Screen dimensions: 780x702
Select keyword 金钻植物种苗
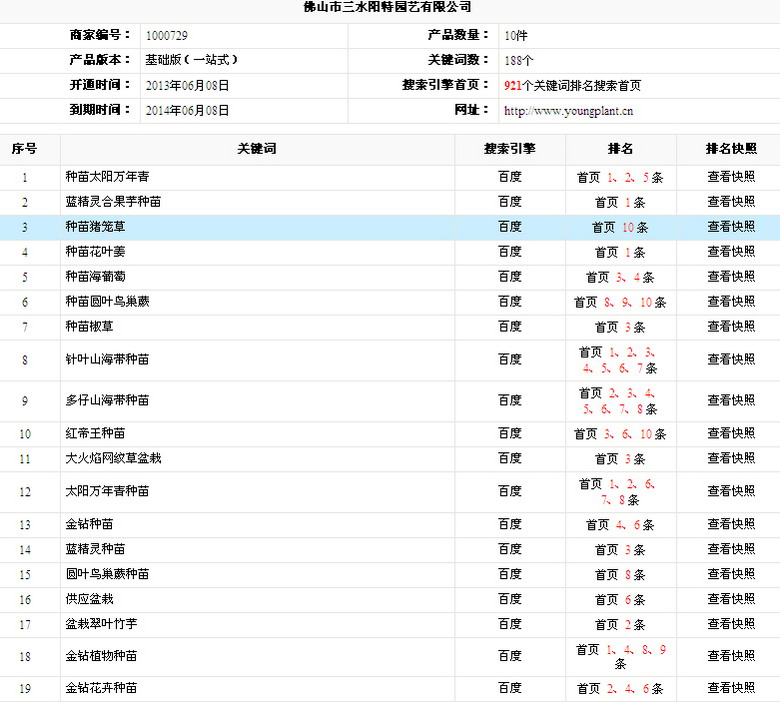click(x=101, y=656)
